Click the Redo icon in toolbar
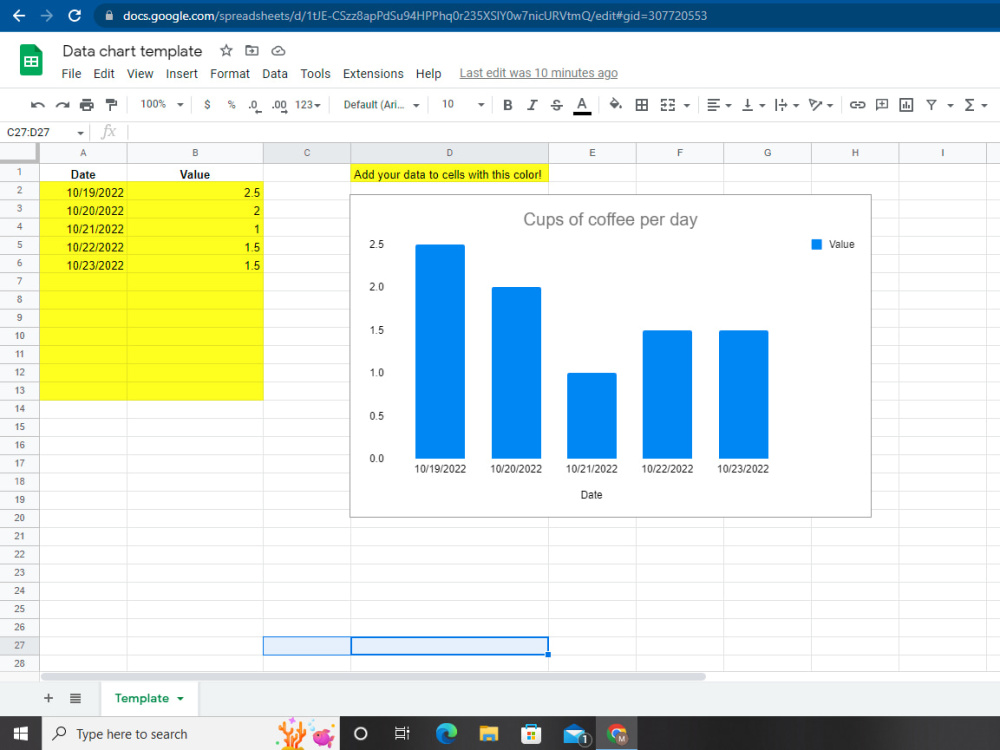This screenshot has height=750, width=1000. (62, 105)
